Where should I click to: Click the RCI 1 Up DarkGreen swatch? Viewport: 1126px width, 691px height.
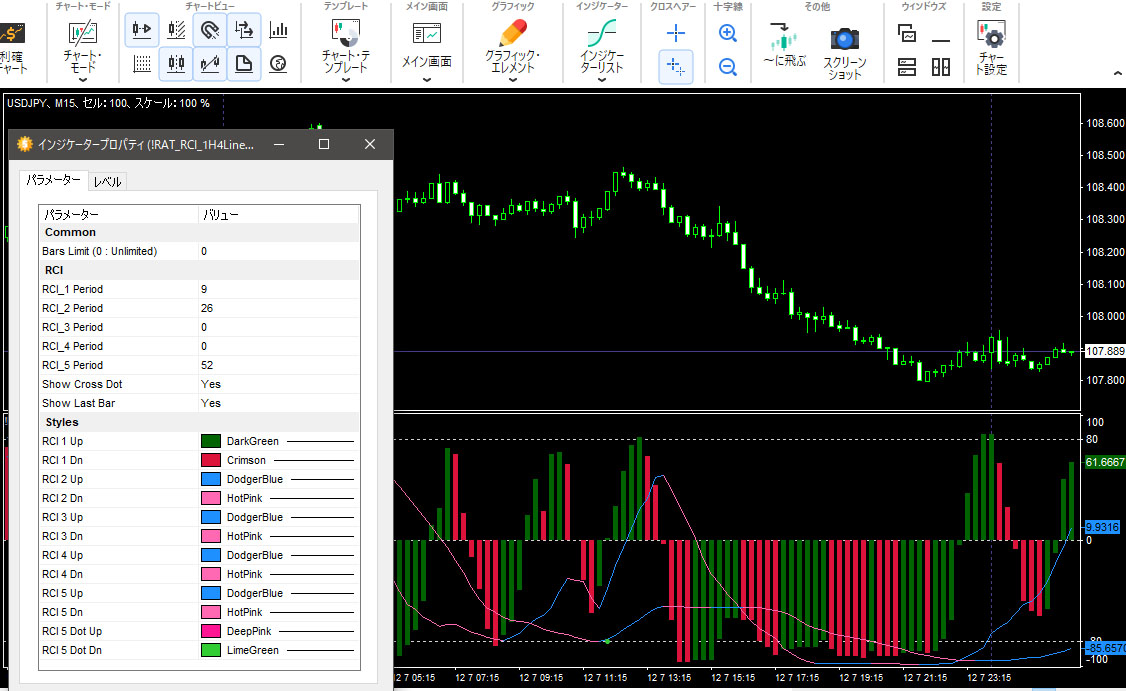click(x=210, y=441)
